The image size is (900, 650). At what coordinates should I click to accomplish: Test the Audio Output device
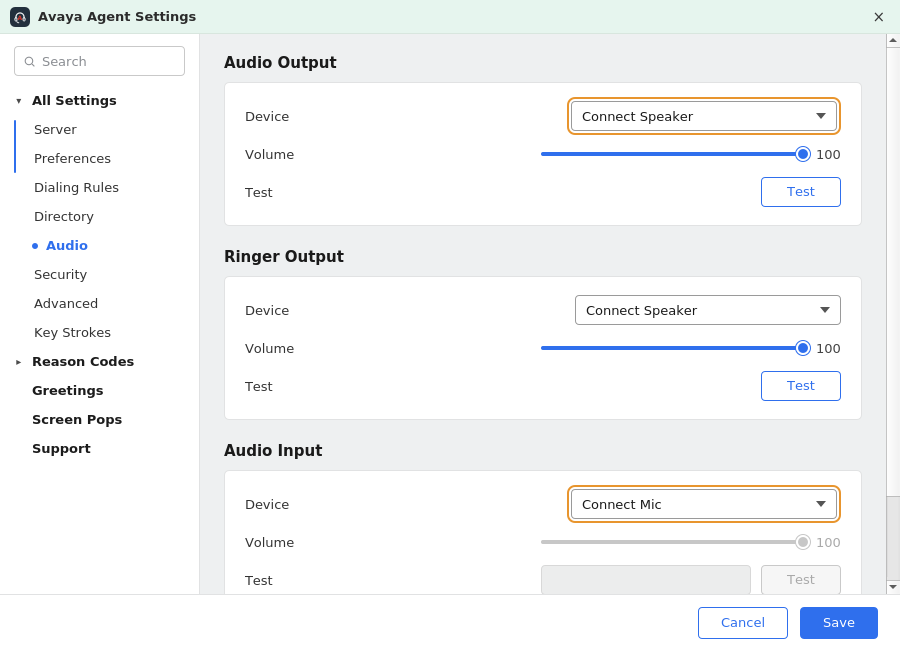click(801, 192)
